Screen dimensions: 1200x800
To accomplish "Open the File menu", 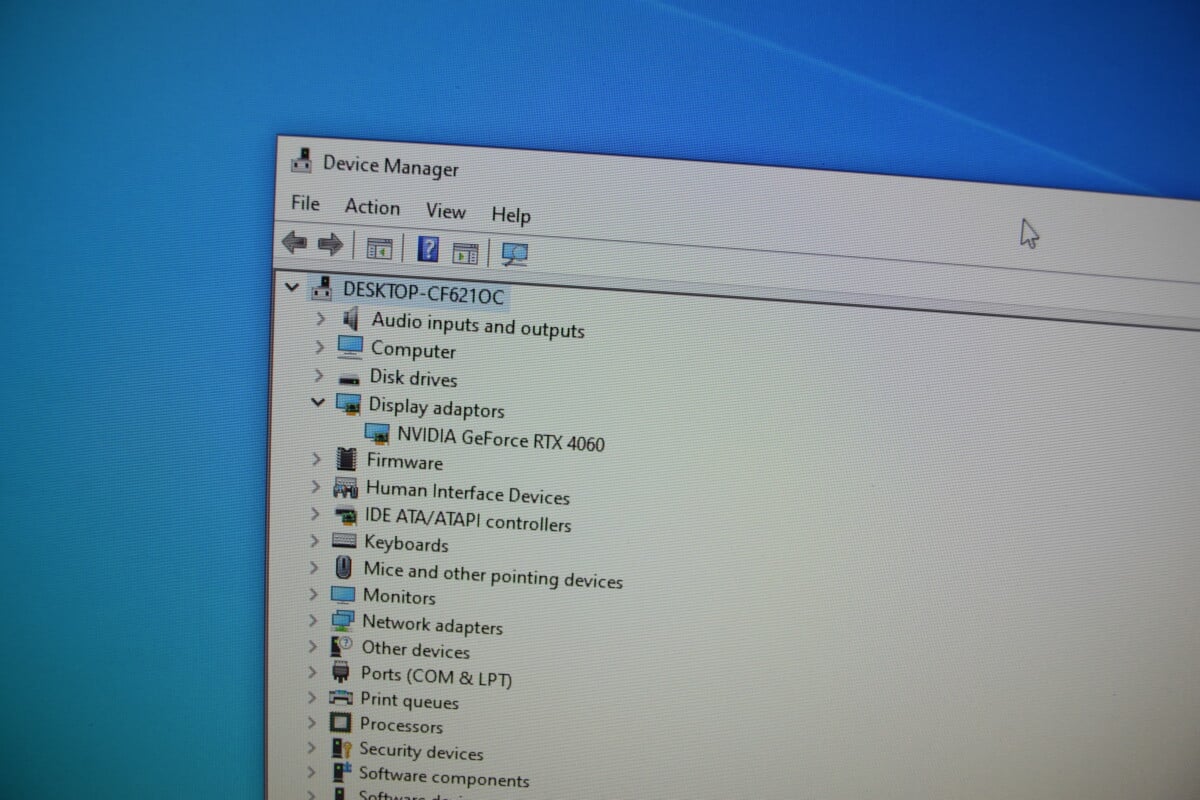I will click(306, 203).
